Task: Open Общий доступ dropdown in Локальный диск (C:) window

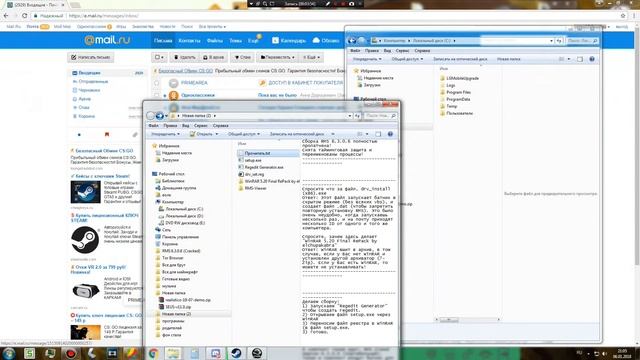Action: [x=407, y=59]
